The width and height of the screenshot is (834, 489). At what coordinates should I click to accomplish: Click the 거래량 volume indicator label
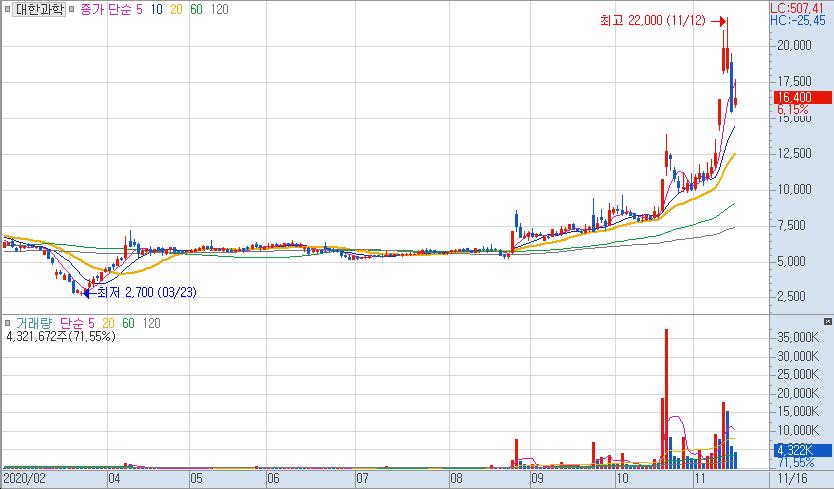(x=34, y=323)
